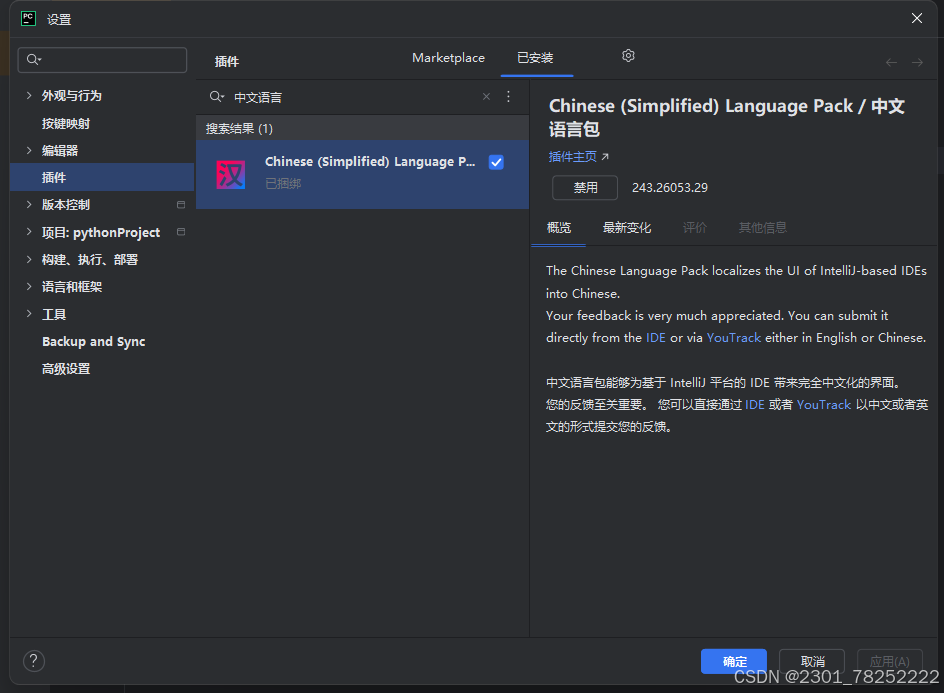Open 其他信息 tab

[763, 228]
